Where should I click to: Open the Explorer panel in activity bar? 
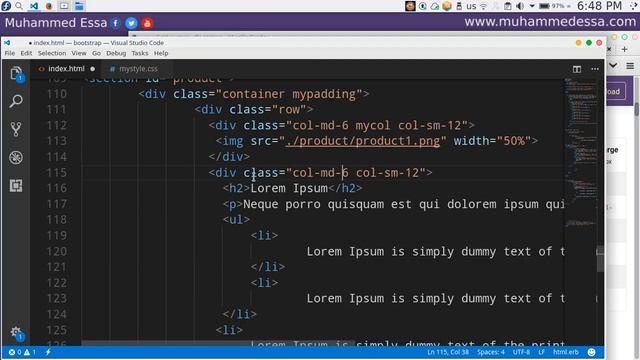tap(16, 74)
